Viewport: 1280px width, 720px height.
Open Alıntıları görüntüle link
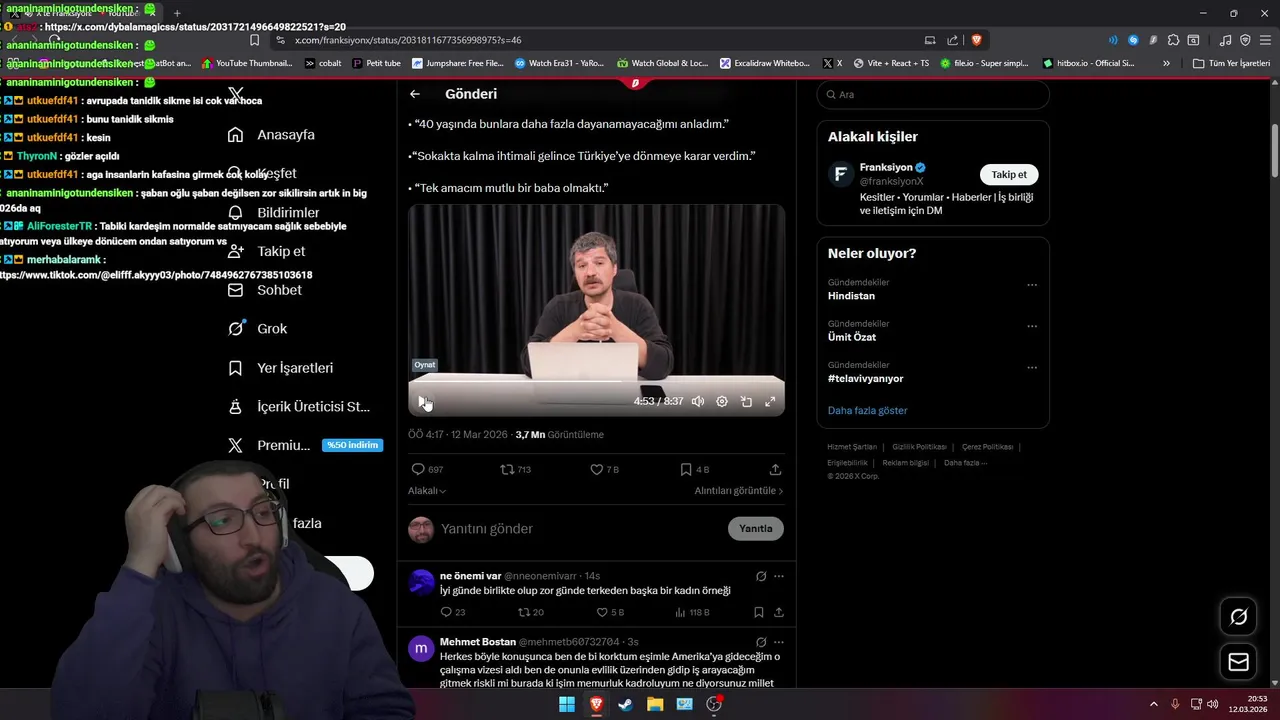pos(739,491)
